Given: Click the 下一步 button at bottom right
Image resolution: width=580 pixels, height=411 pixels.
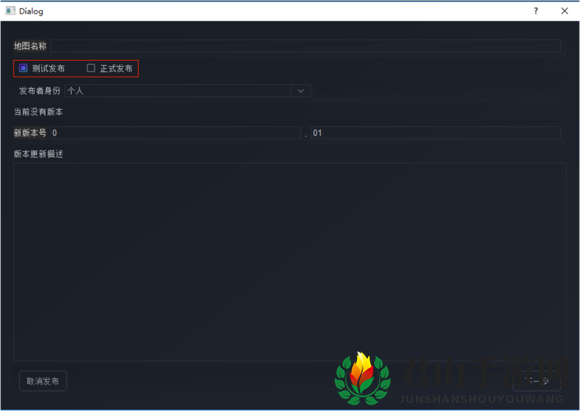Looking at the screenshot, I should [537, 381].
